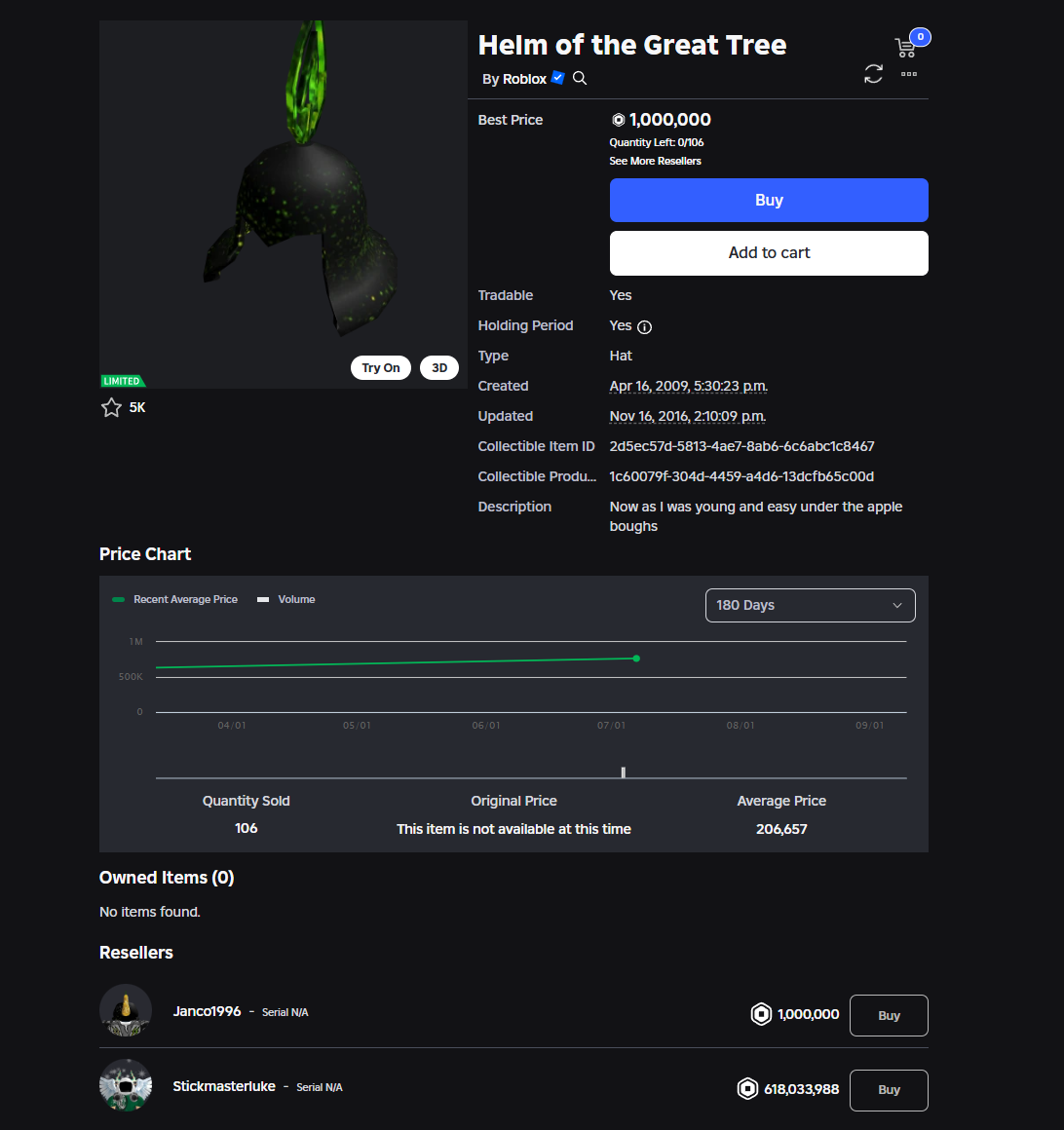Click Robux icon in Stickmasterluke row
The width and height of the screenshot is (1064, 1130).
click(x=747, y=1088)
